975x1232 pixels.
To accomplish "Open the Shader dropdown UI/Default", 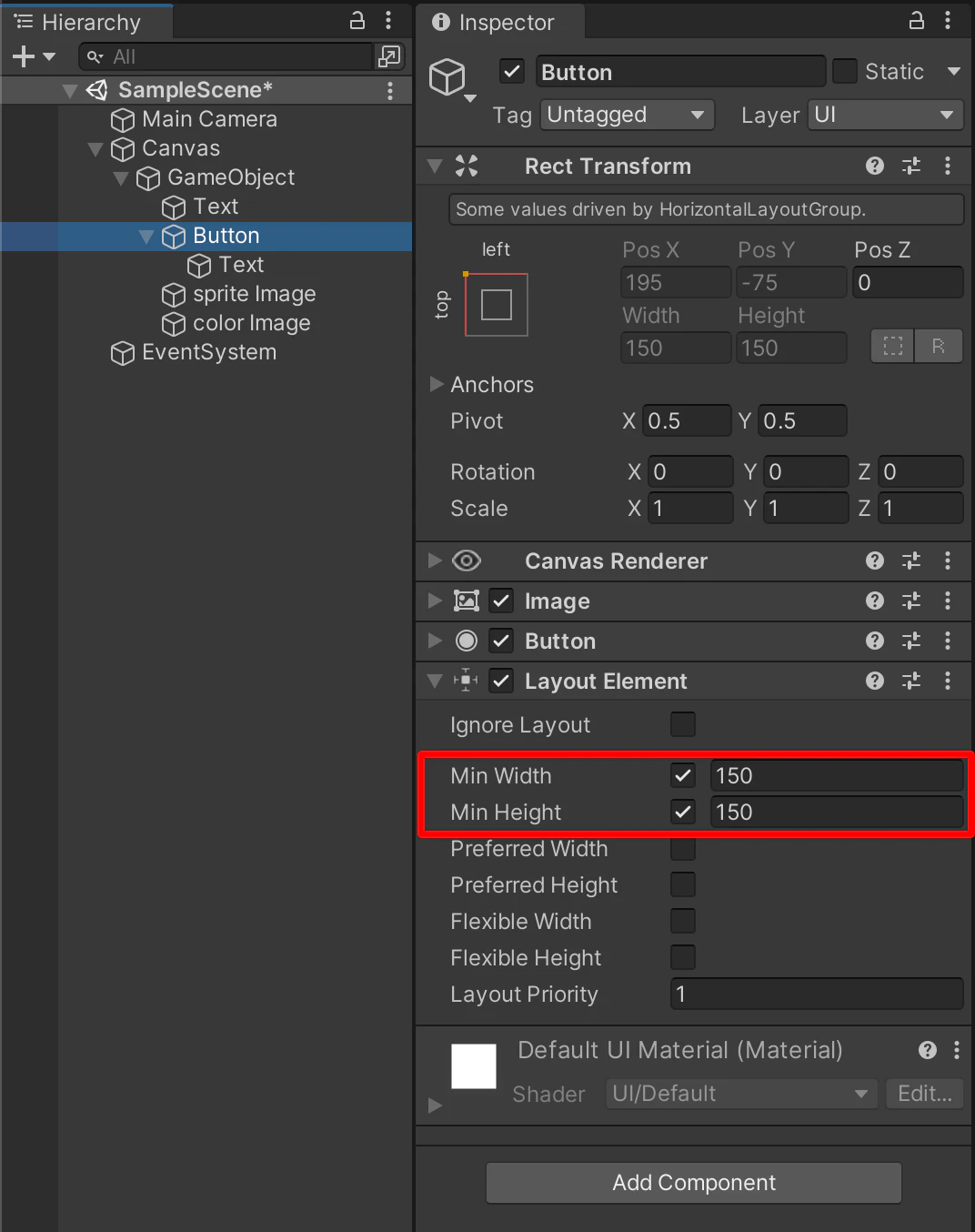I will 742,1094.
